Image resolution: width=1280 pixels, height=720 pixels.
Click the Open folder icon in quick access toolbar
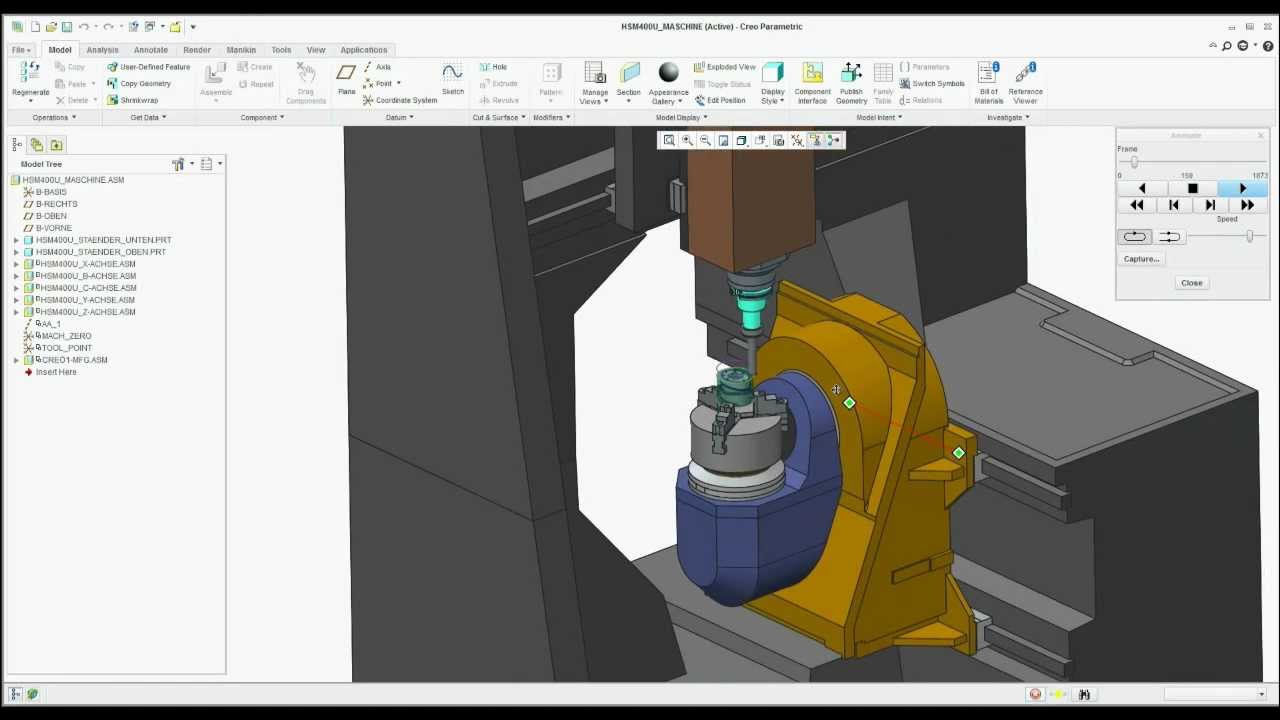coord(50,27)
